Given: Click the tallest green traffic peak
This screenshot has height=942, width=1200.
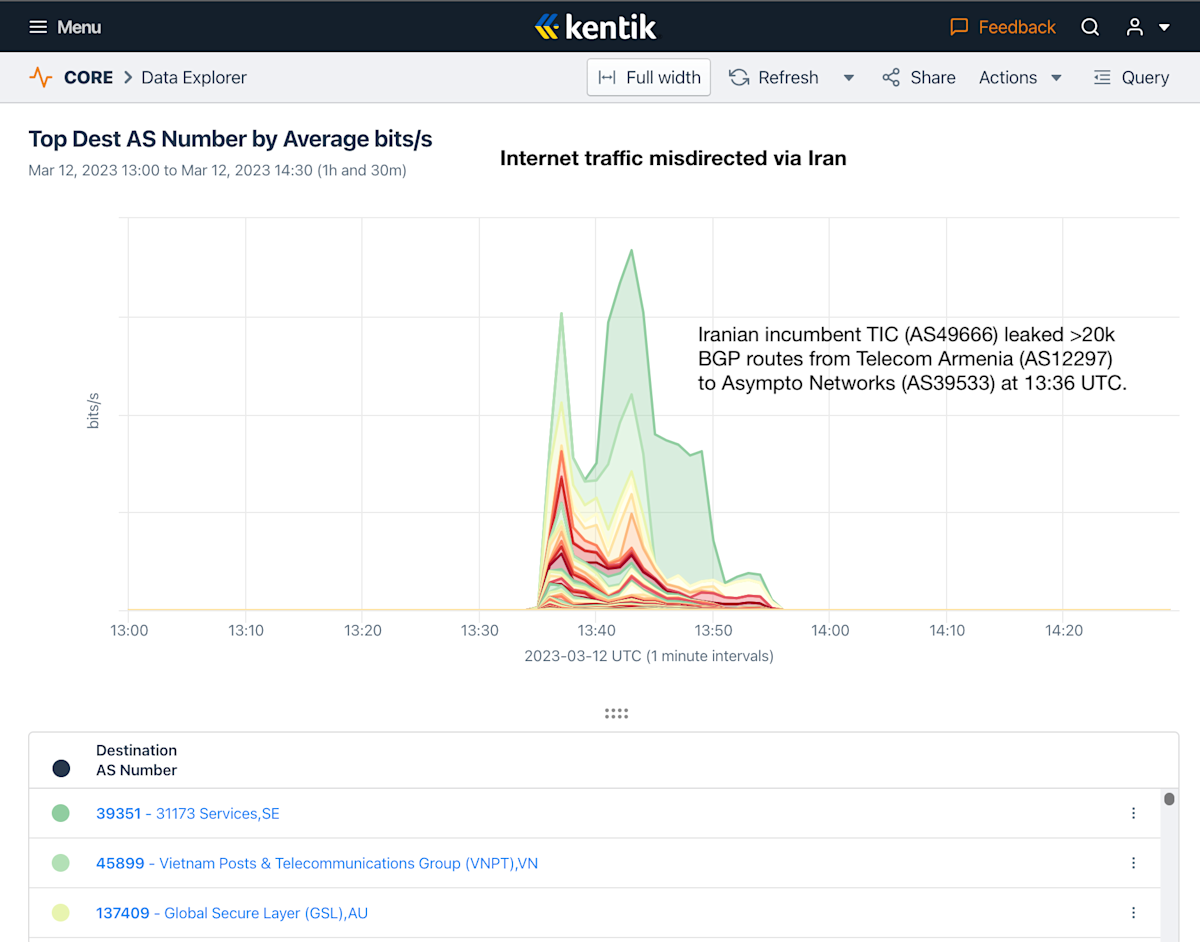Looking at the screenshot, I should (632, 251).
